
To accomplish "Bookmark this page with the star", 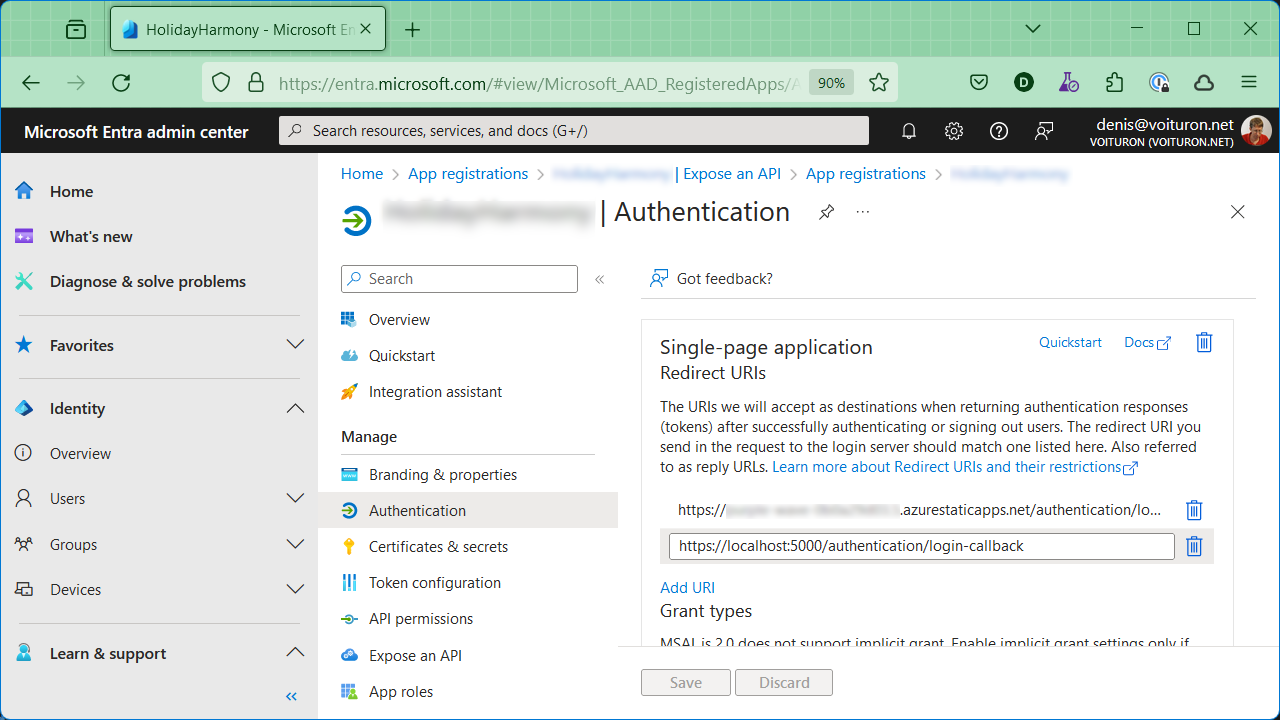I will click(x=879, y=83).
